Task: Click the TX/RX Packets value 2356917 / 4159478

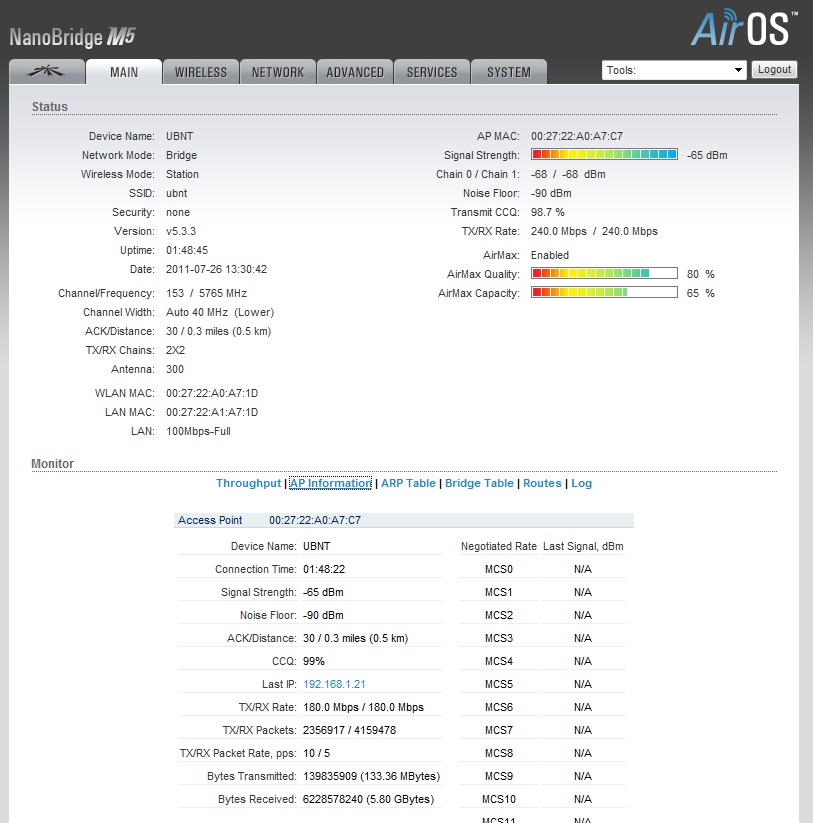Action: pyautogui.click(x=350, y=730)
